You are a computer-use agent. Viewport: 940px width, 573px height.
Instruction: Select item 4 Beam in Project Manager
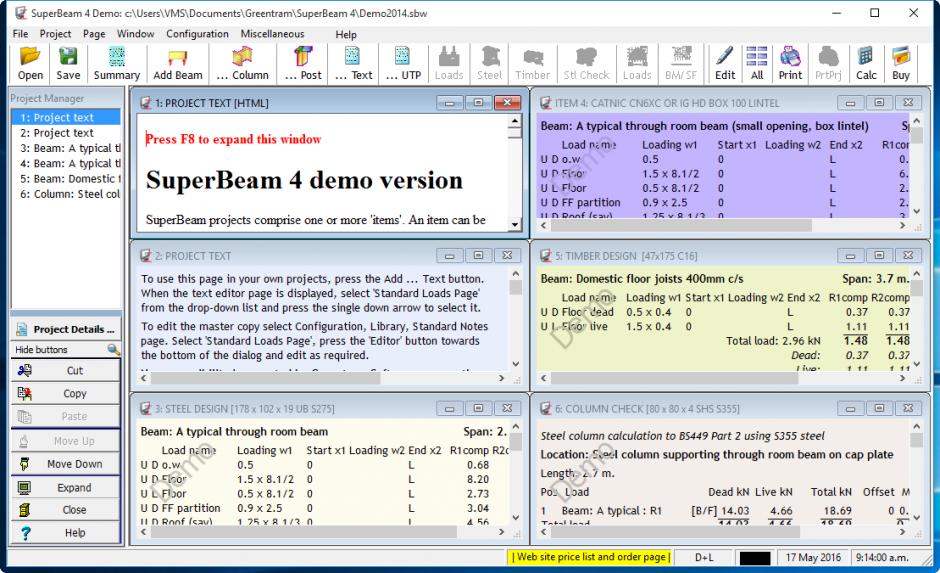point(66,164)
